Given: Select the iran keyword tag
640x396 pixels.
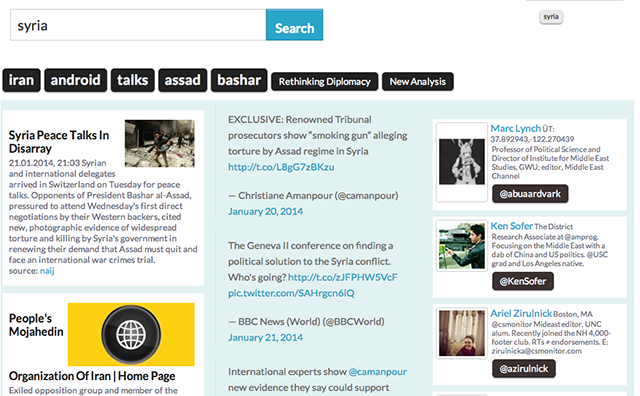Looking at the screenshot, I should pos(21,80).
